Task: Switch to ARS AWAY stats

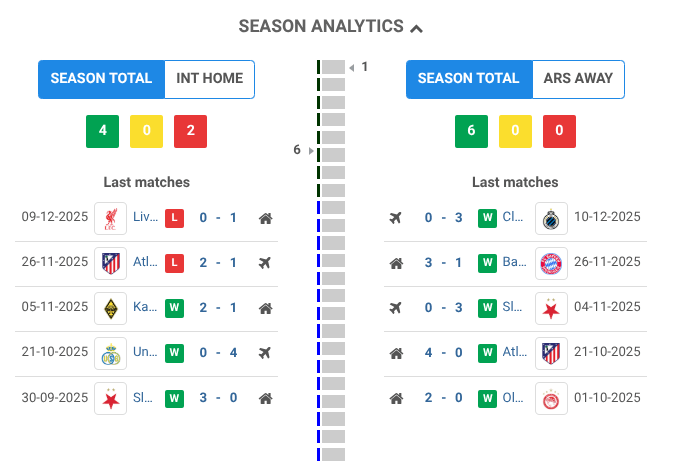Action: 578,79
